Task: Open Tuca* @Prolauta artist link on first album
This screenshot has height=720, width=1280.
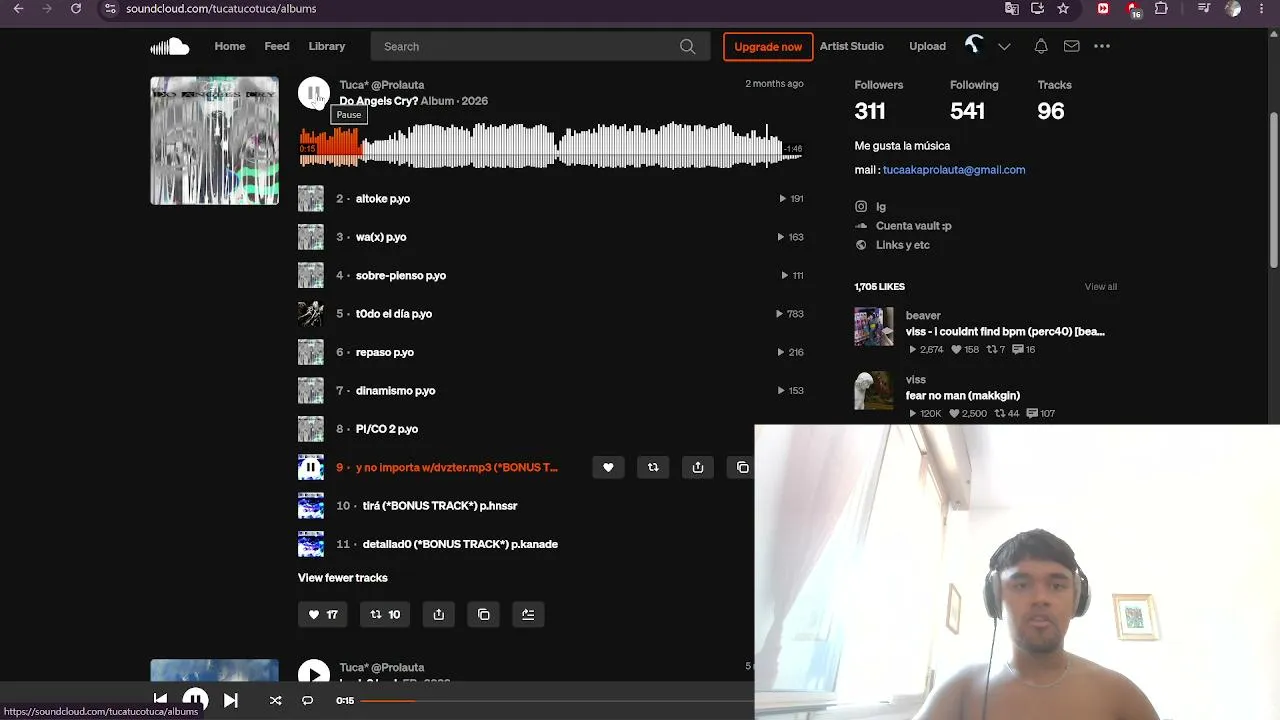Action: [382, 85]
